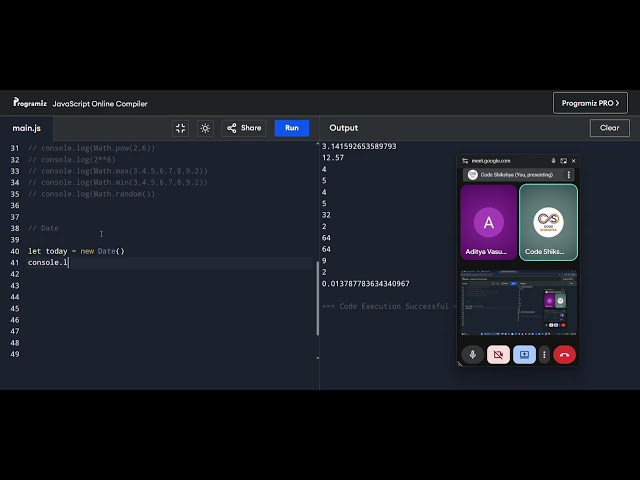Screen dimensions: 640x480
Task: Exit fullscreen editor mode icon
Action: pyautogui.click(x=180, y=128)
